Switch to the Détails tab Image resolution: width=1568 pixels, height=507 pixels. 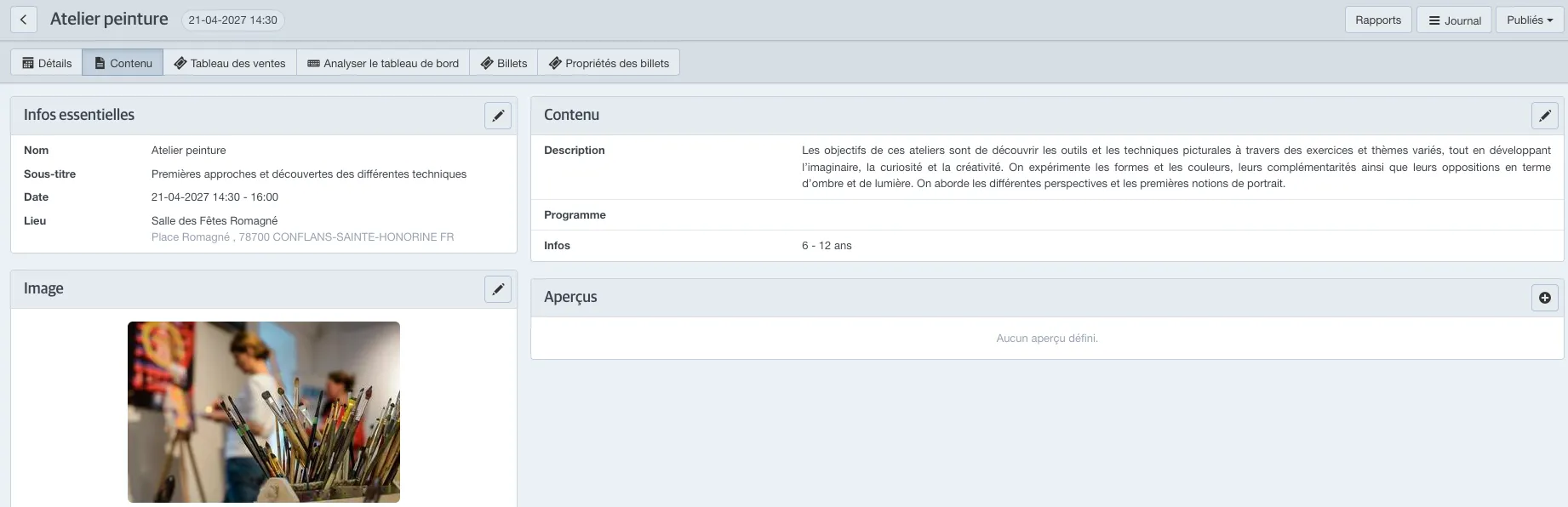tap(47, 63)
